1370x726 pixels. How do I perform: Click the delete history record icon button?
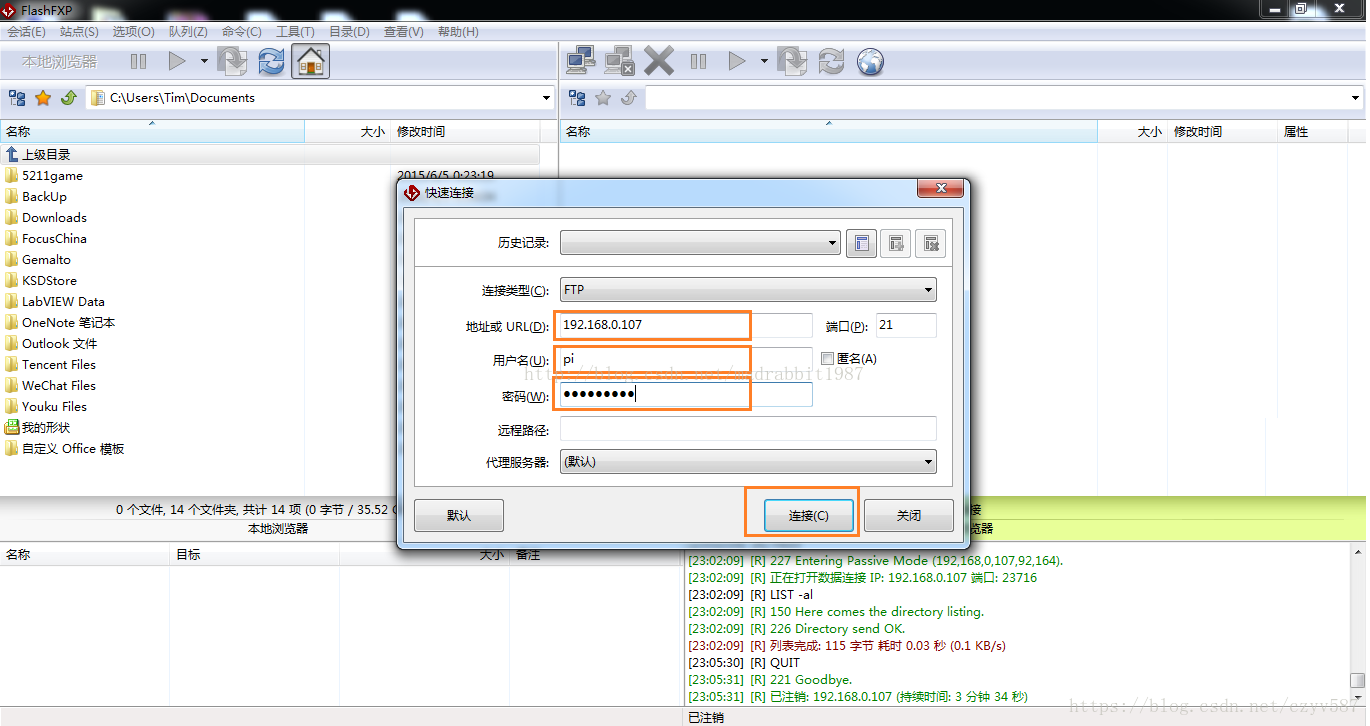click(930, 243)
